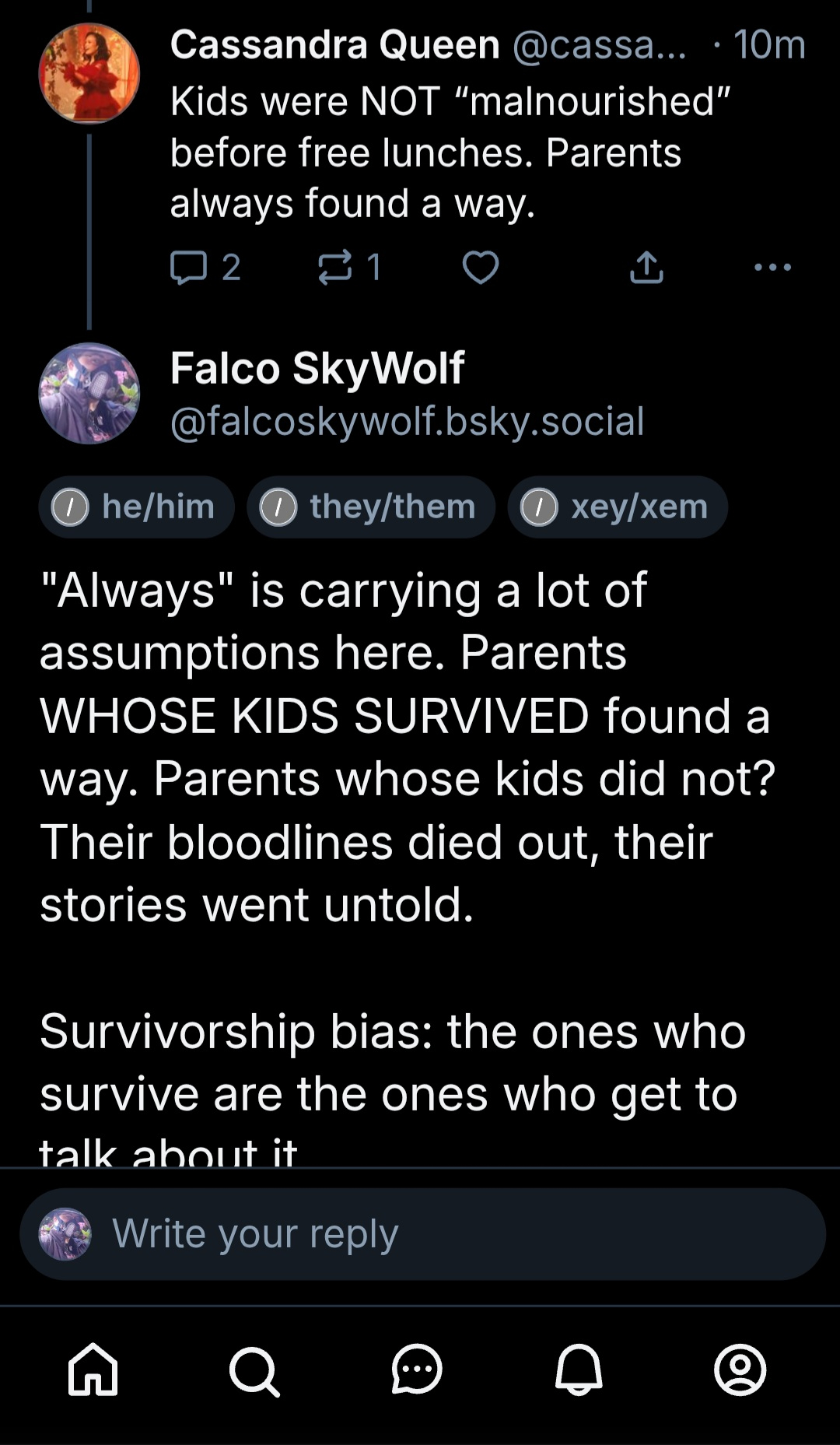Tap the he/him pronoun label
This screenshot has width=840, height=1445.
(137, 507)
